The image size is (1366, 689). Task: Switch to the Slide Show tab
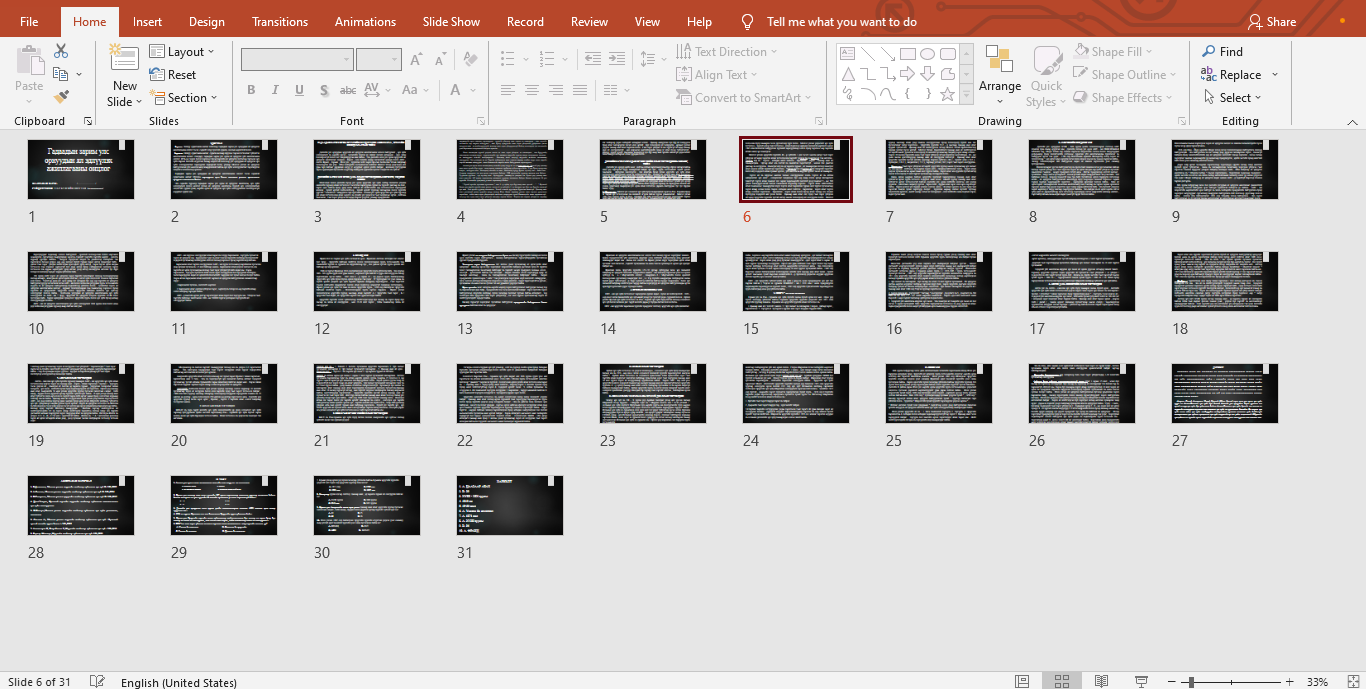tap(451, 22)
